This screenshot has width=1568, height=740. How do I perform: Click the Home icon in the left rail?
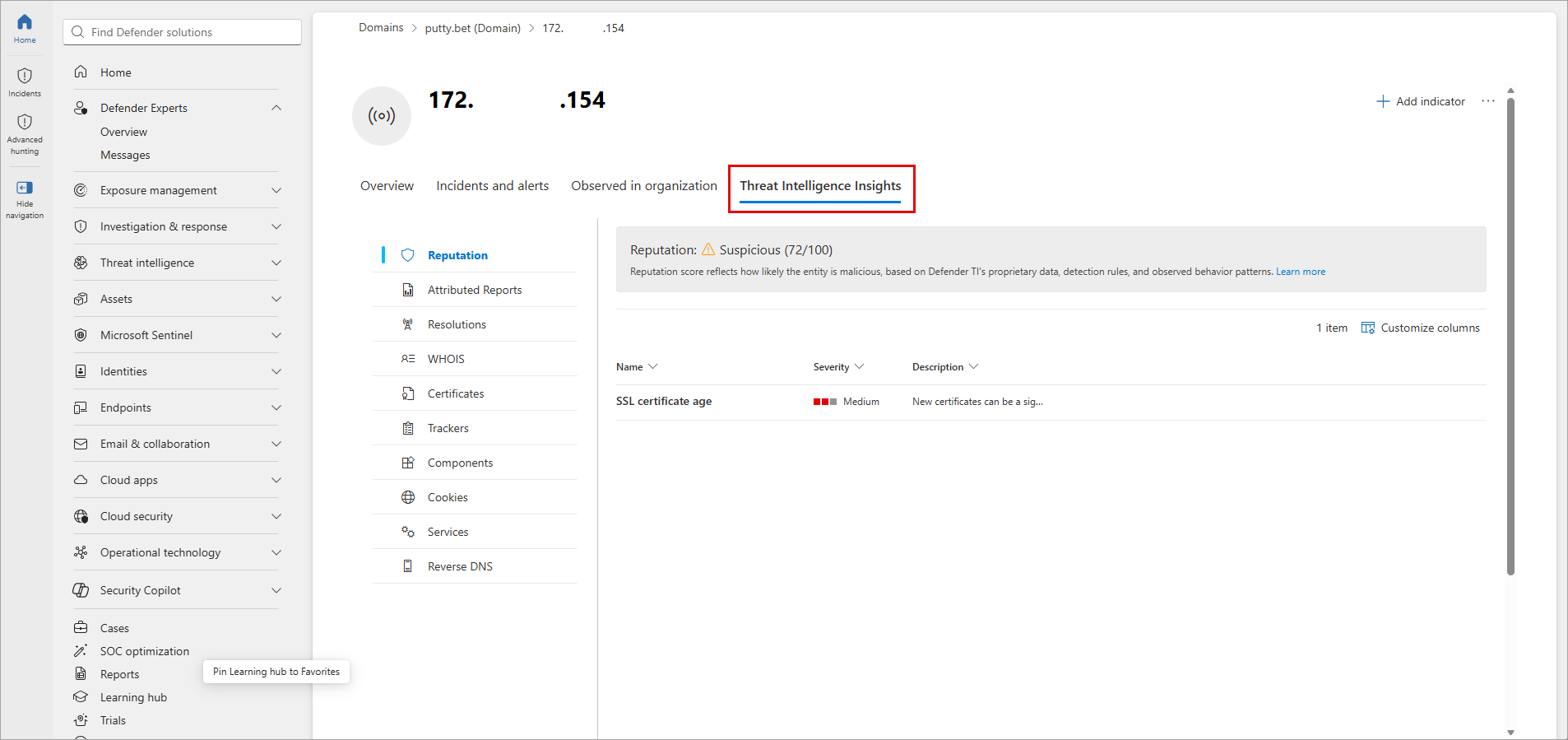click(x=25, y=22)
